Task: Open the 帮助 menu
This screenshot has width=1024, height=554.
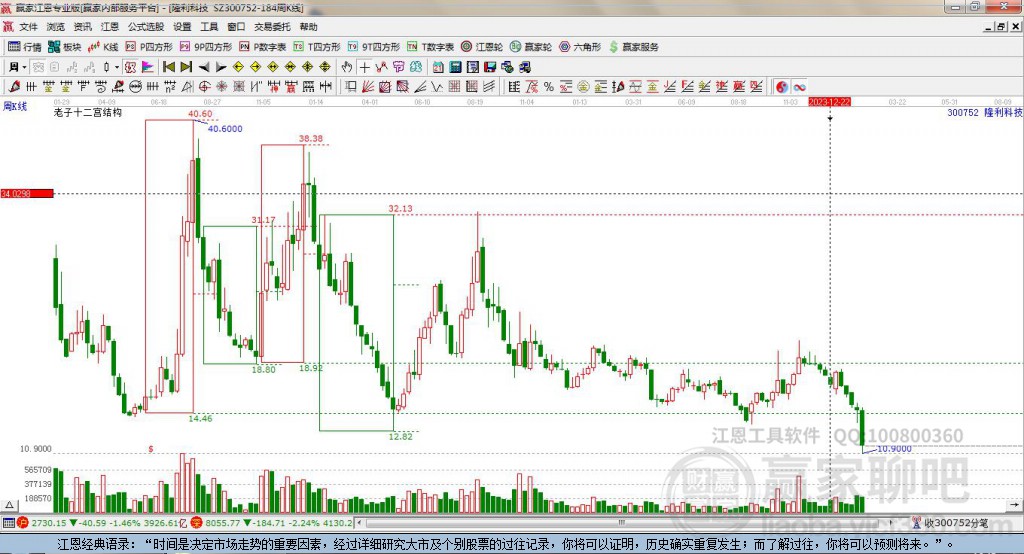Action: (308, 27)
